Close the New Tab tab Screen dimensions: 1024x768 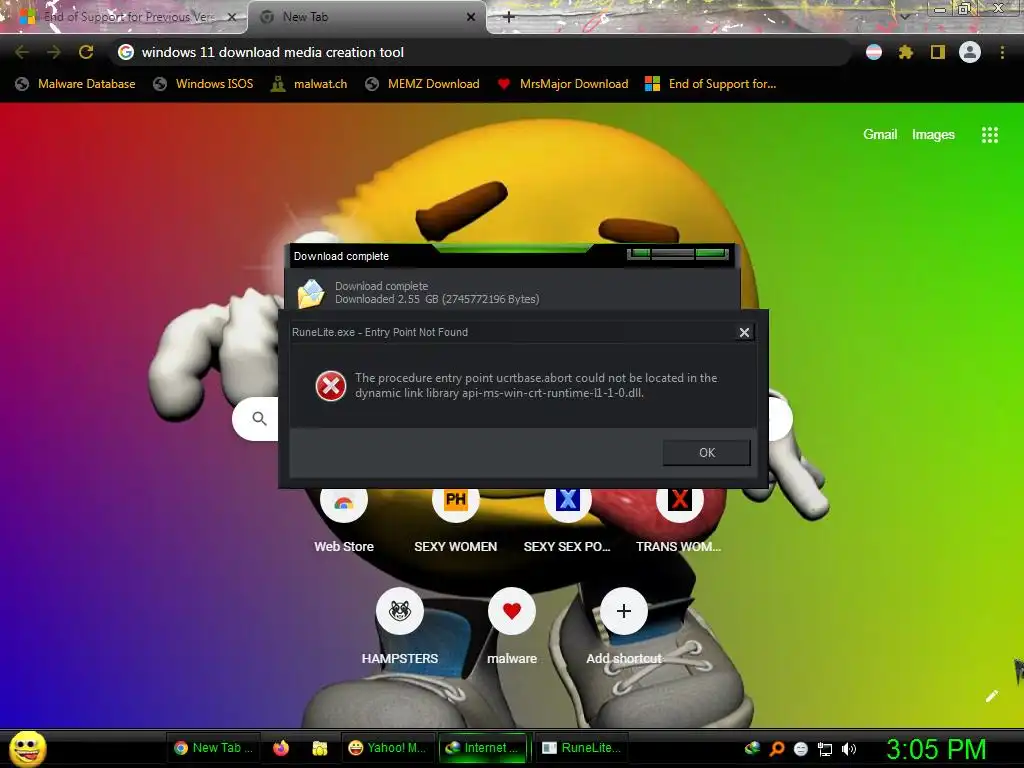(x=471, y=17)
